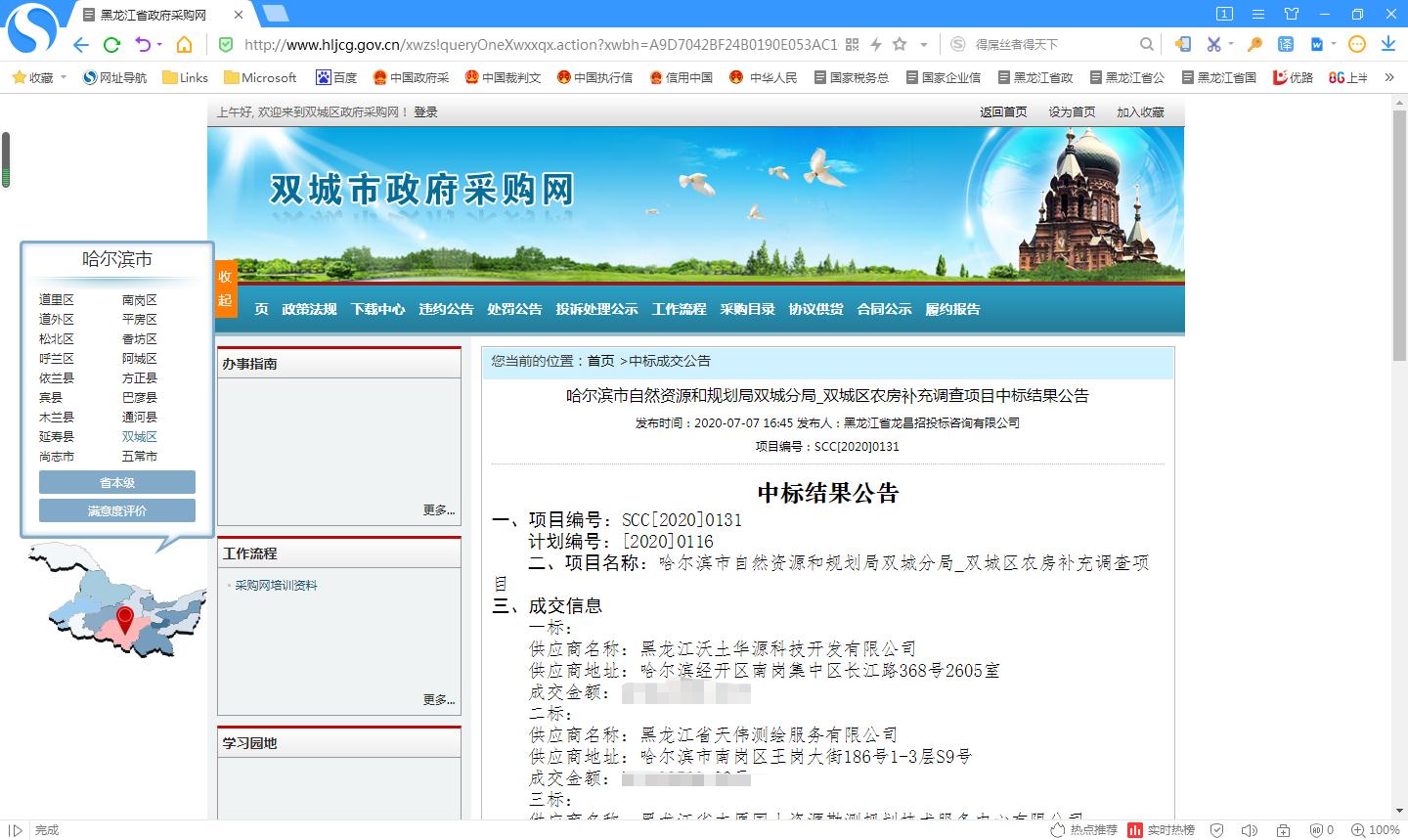Screen dimensions: 1408x840
Task: Click the scissors screenshot tool icon
Action: pyautogui.click(x=1213, y=44)
